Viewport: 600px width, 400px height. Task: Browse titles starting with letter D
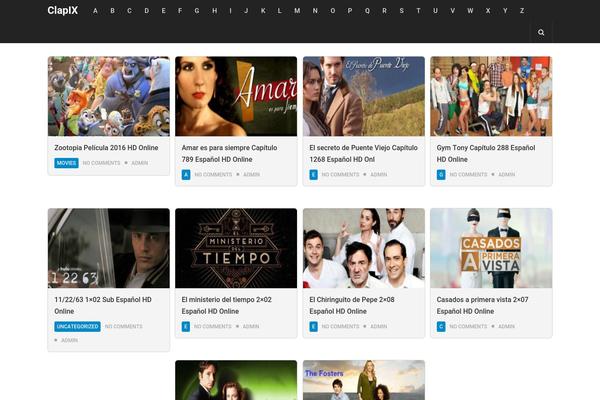tap(147, 11)
